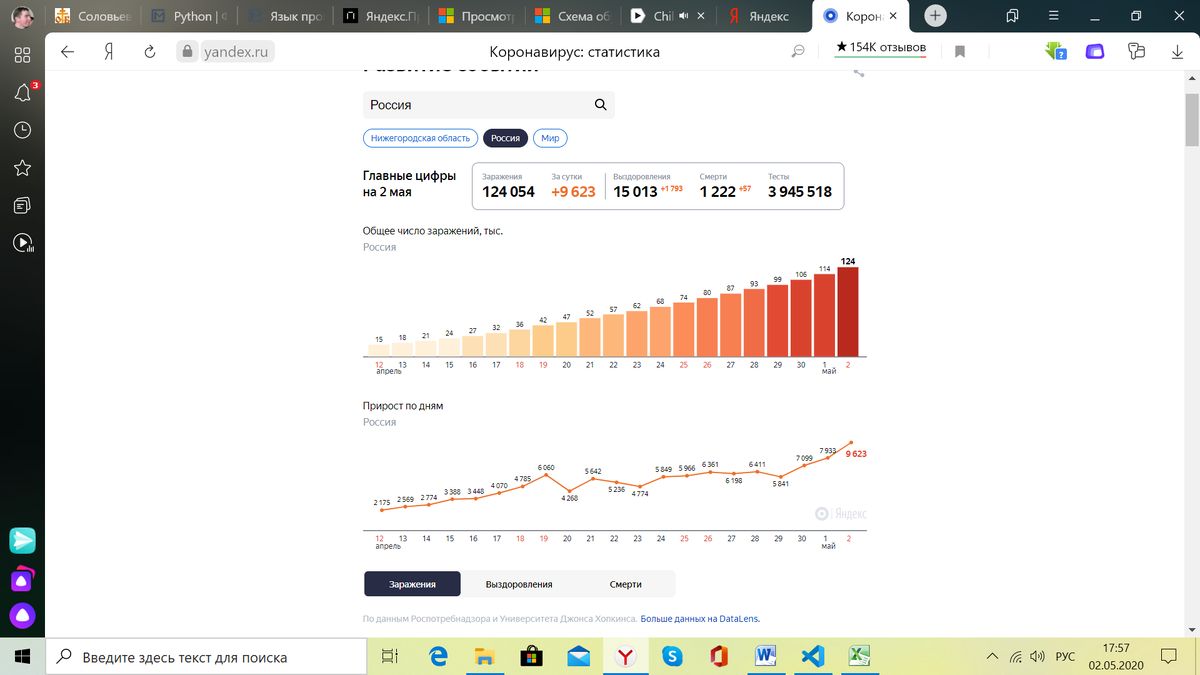The width and height of the screenshot is (1200, 675).
Task: Open notifications bell in sidebar
Action: (x=22, y=93)
